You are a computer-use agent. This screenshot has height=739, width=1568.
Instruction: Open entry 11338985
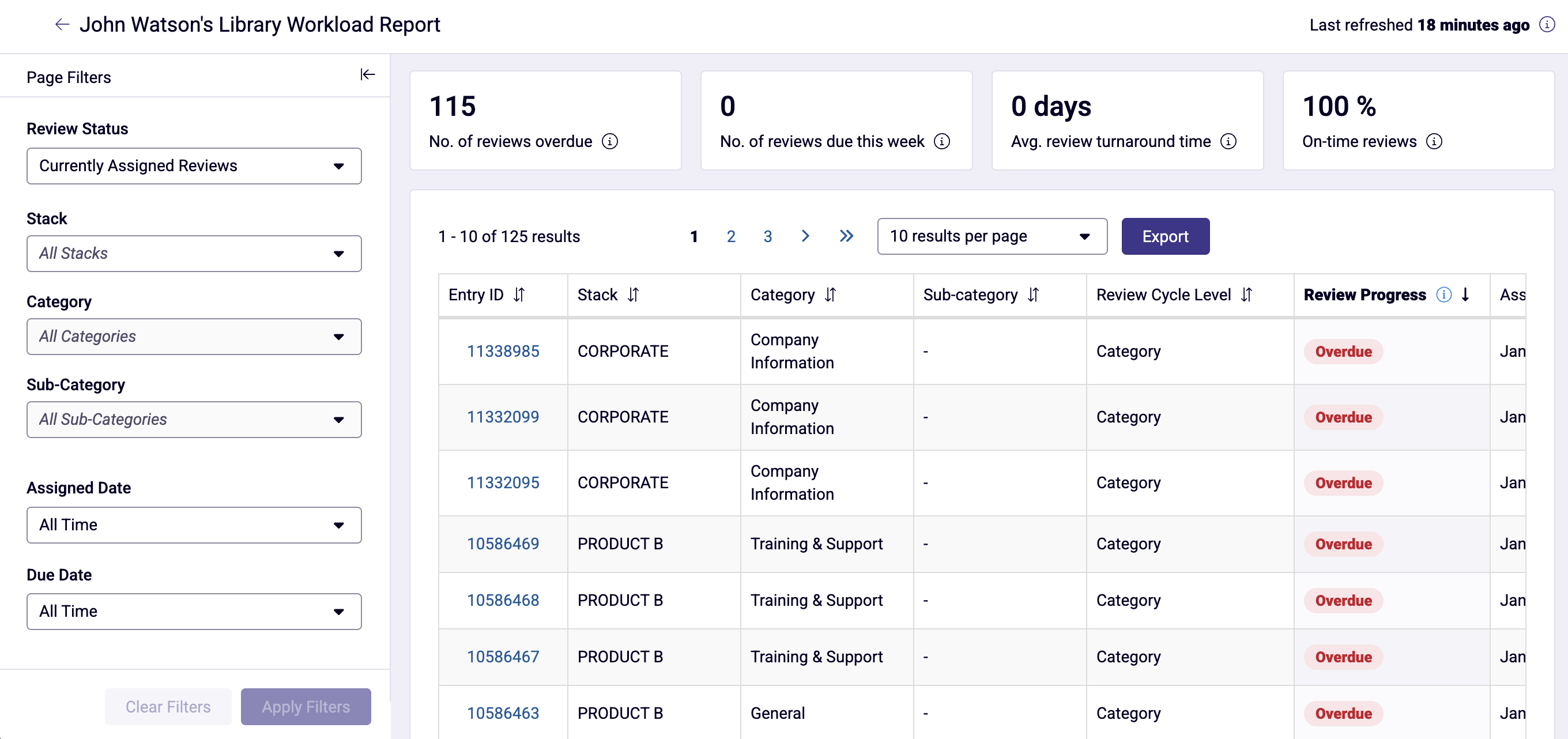pyautogui.click(x=503, y=351)
